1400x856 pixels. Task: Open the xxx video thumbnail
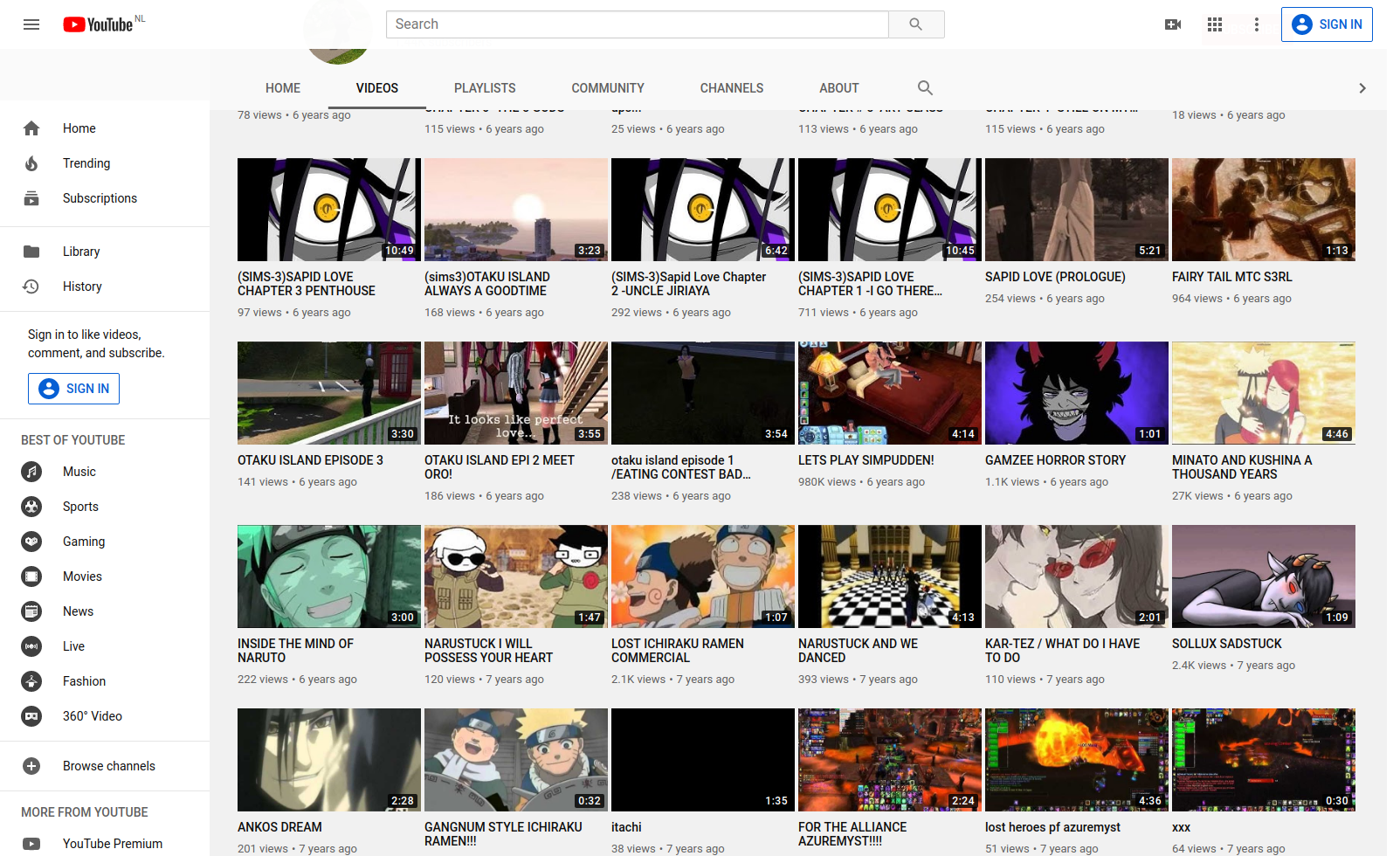(x=1264, y=760)
